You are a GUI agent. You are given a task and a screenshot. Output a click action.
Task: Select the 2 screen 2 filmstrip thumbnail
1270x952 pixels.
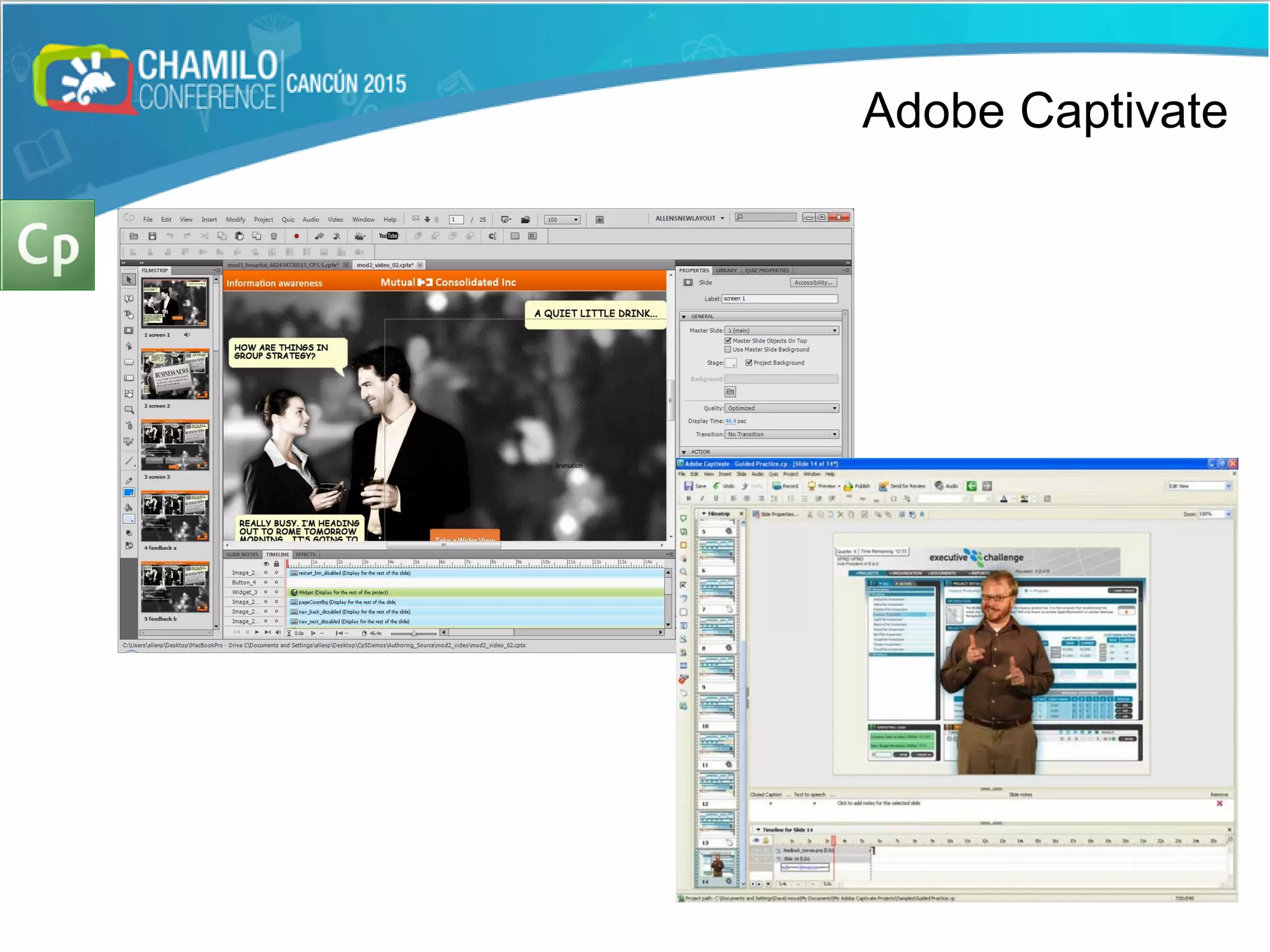(175, 374)
